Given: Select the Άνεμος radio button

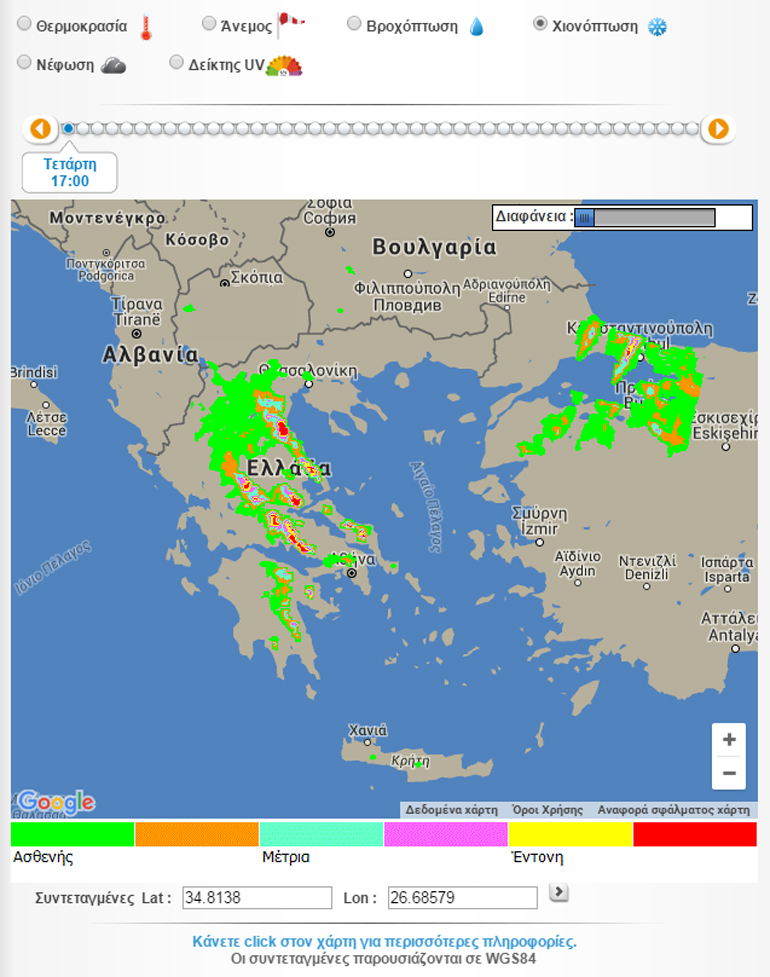Looking at the screenshot, I should pyautogui.click(x=208, y=23).
